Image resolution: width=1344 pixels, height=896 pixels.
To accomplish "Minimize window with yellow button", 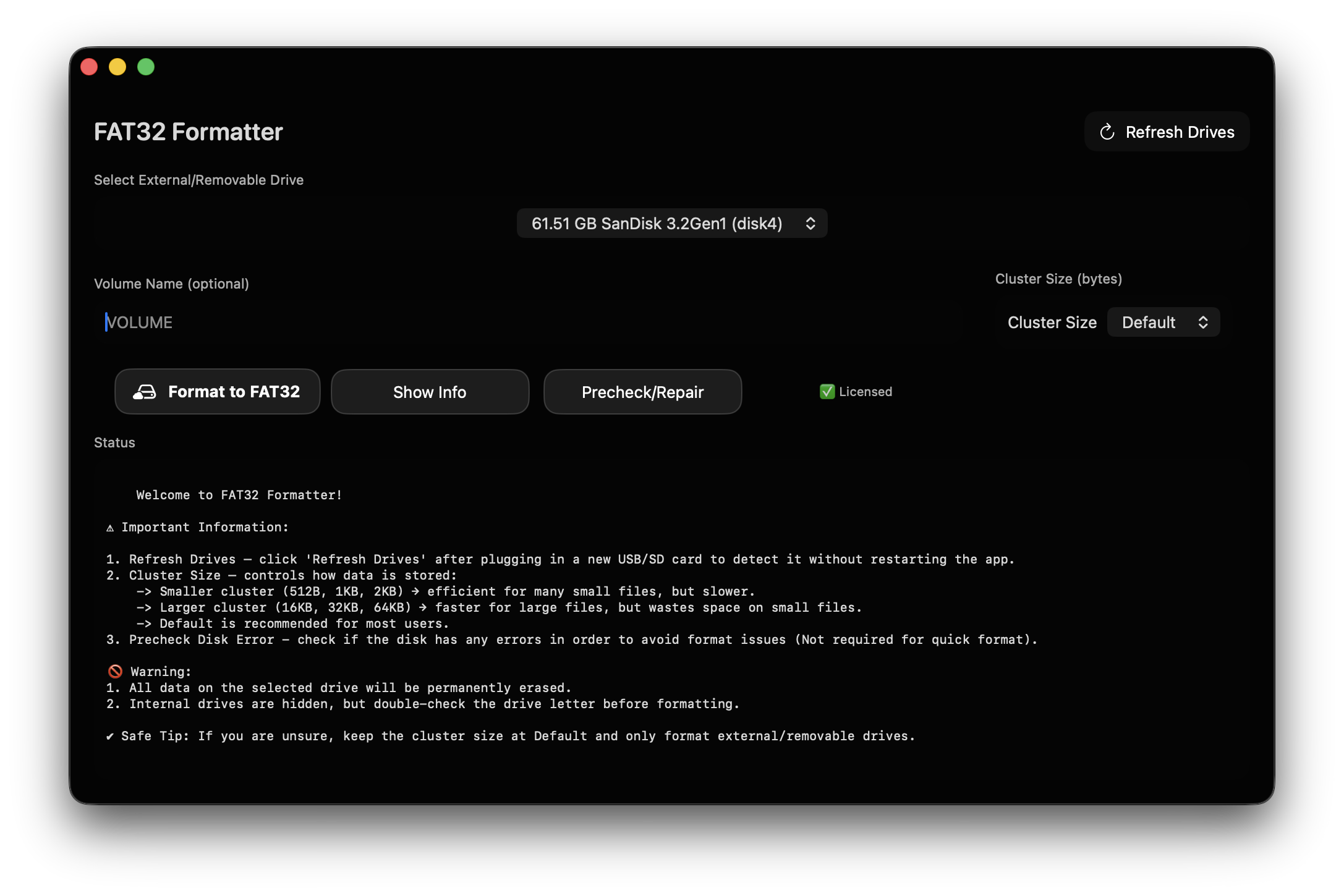I will [x=117, y=67].
